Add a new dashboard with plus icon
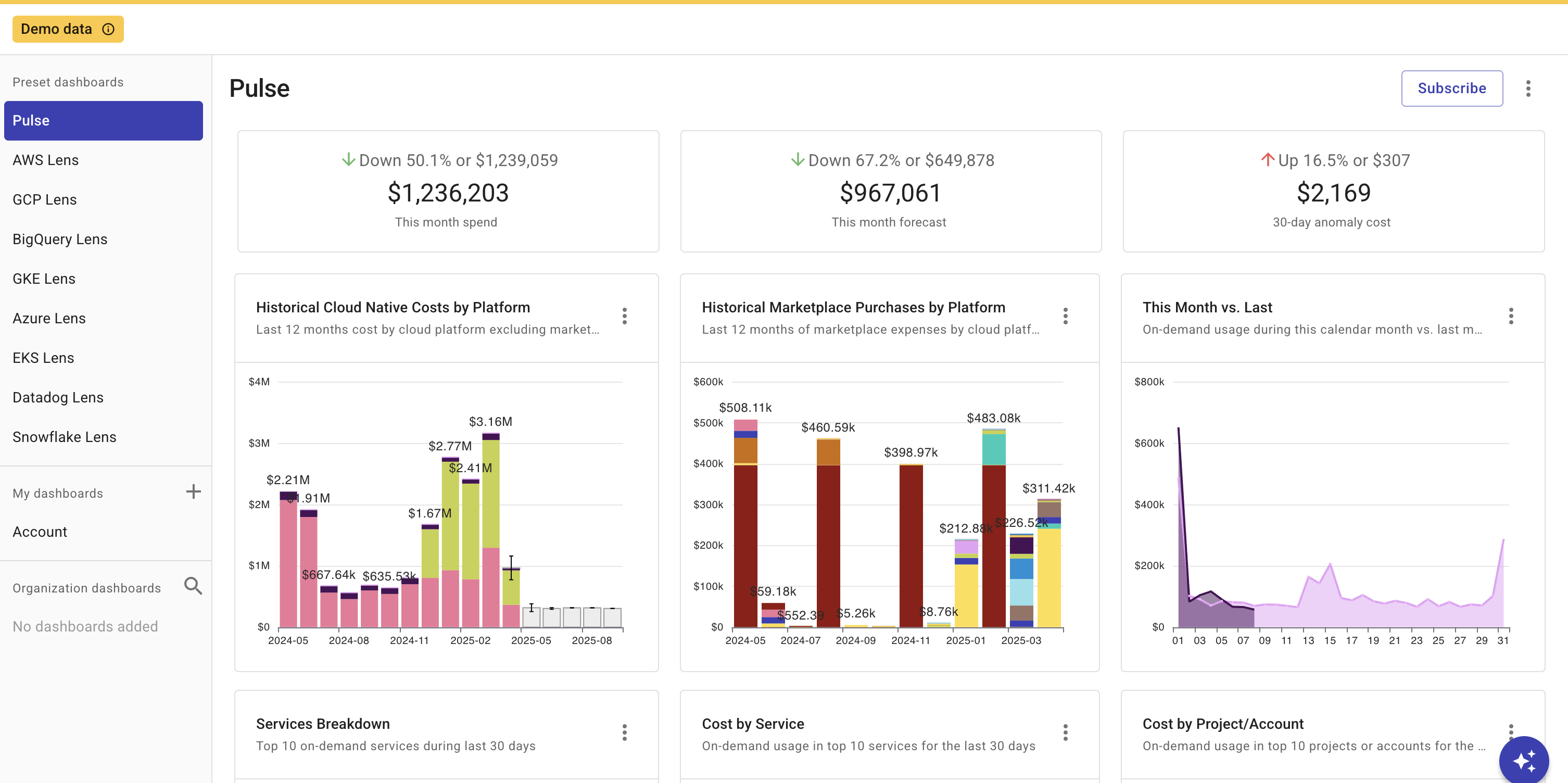This screenshot has height=783, width=1568. (x=193, y=492)
